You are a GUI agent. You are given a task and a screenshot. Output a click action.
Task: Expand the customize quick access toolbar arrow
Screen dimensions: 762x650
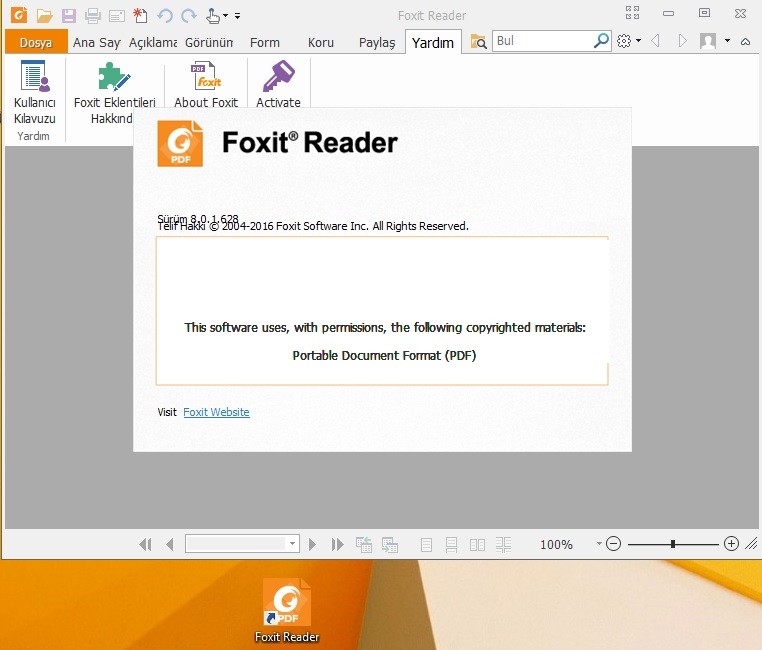point(238,16)
